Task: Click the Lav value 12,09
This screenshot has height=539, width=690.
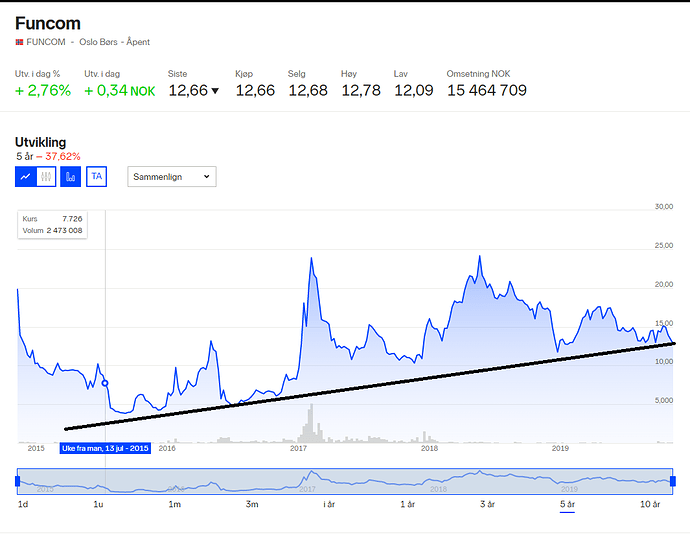Action: click(414, 91)
